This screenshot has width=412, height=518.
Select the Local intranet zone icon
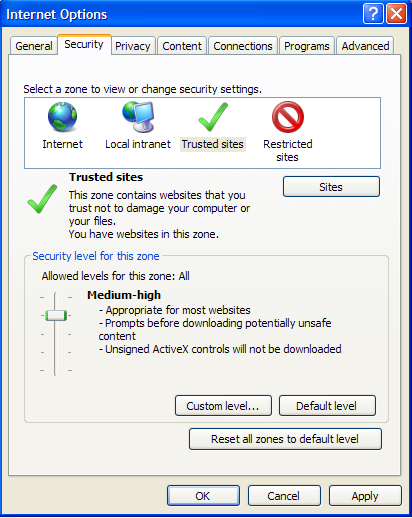[138, 117]
